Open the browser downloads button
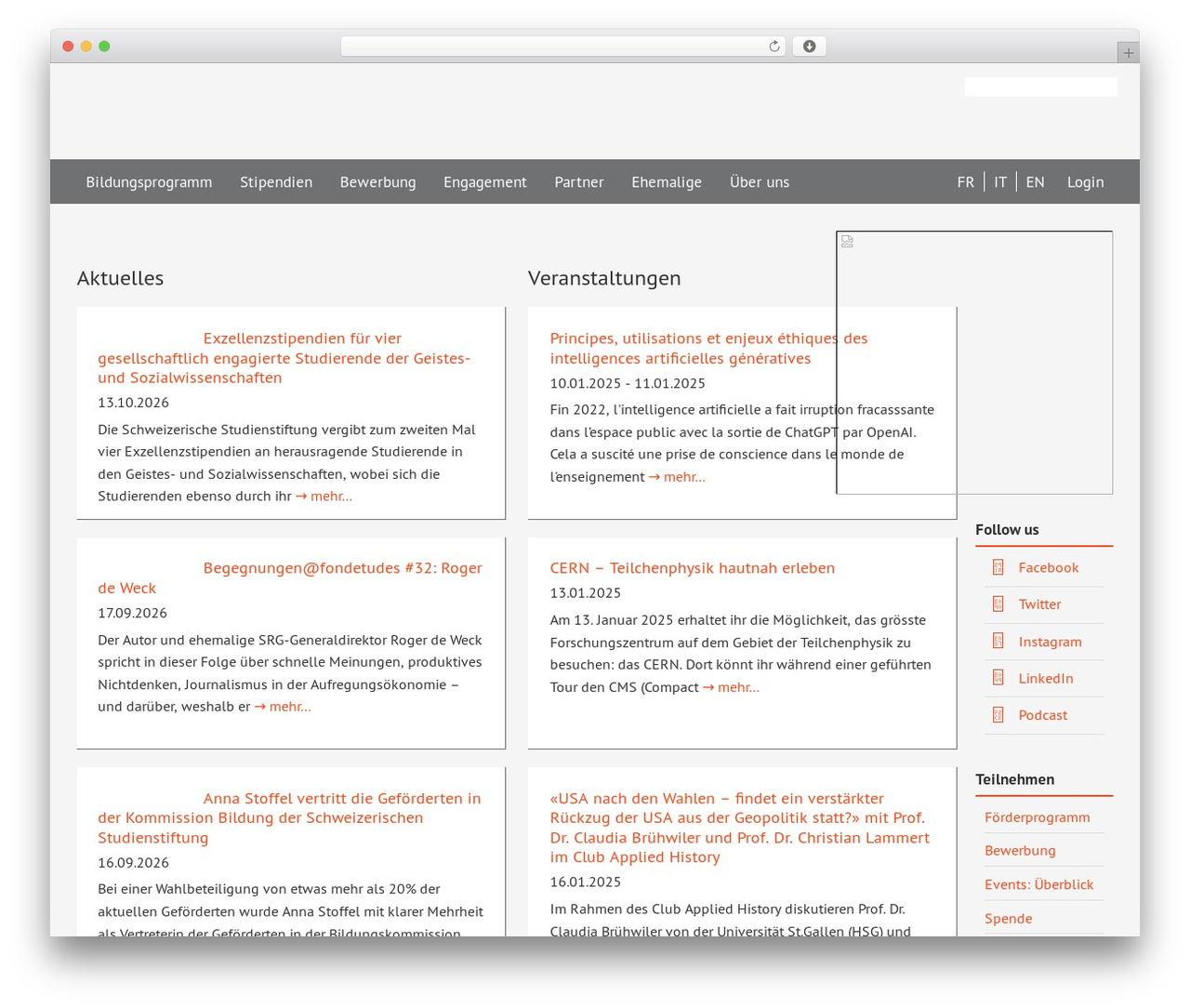 809,46
